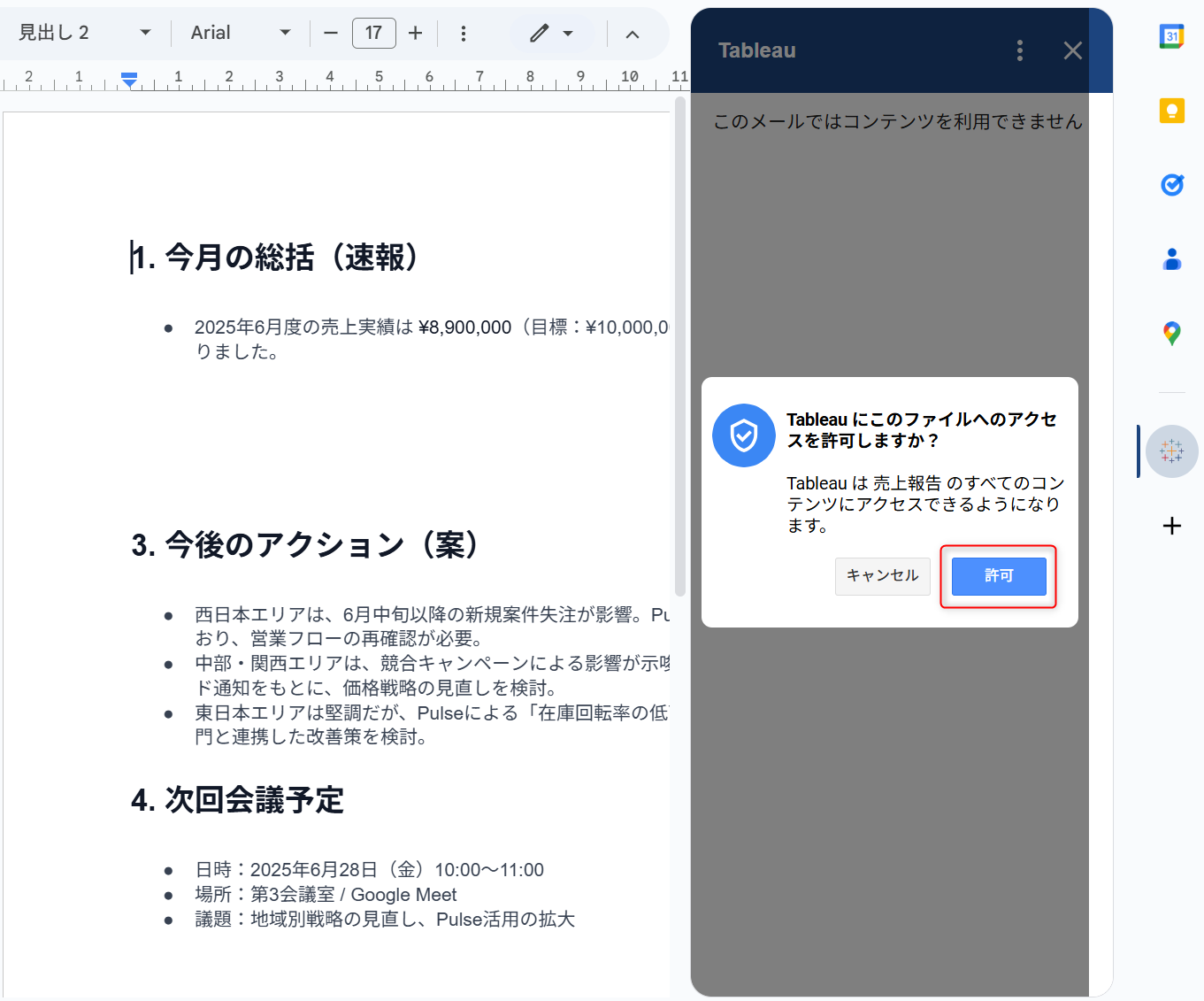Viewport: 1204px width, 1001px height.
Task: Click the plus icon to get add-ons
Action: (1171, 526)
